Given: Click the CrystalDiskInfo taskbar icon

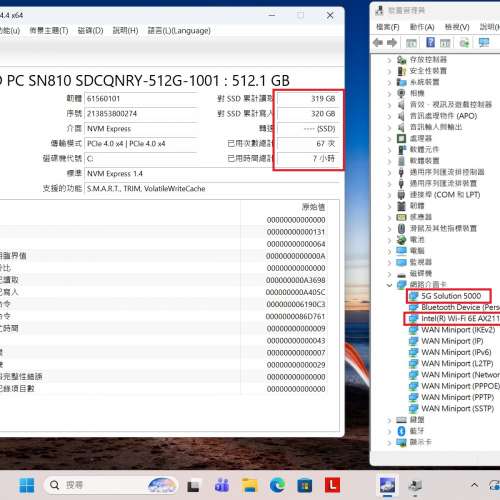Looking at the screenshot, I should pos(387,485).
